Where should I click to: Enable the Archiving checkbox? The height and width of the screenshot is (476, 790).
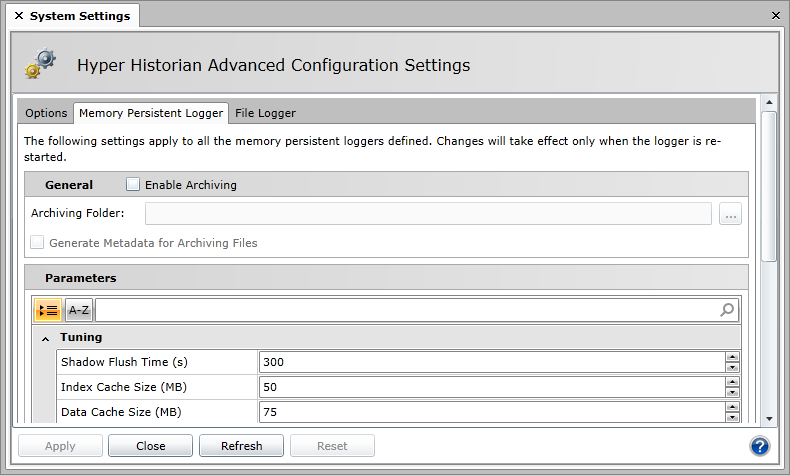133,184
